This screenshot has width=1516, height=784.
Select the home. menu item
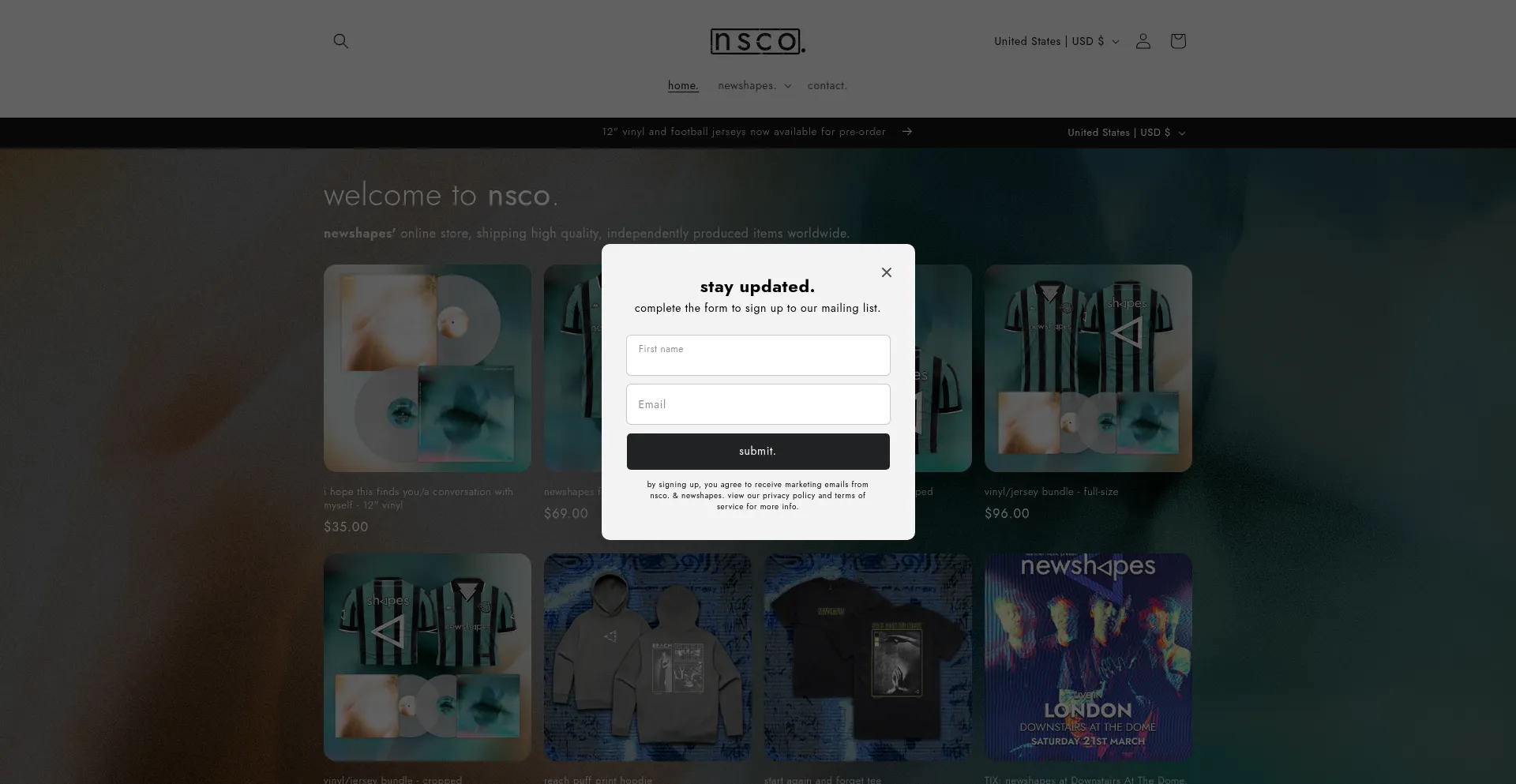point(682,85)
